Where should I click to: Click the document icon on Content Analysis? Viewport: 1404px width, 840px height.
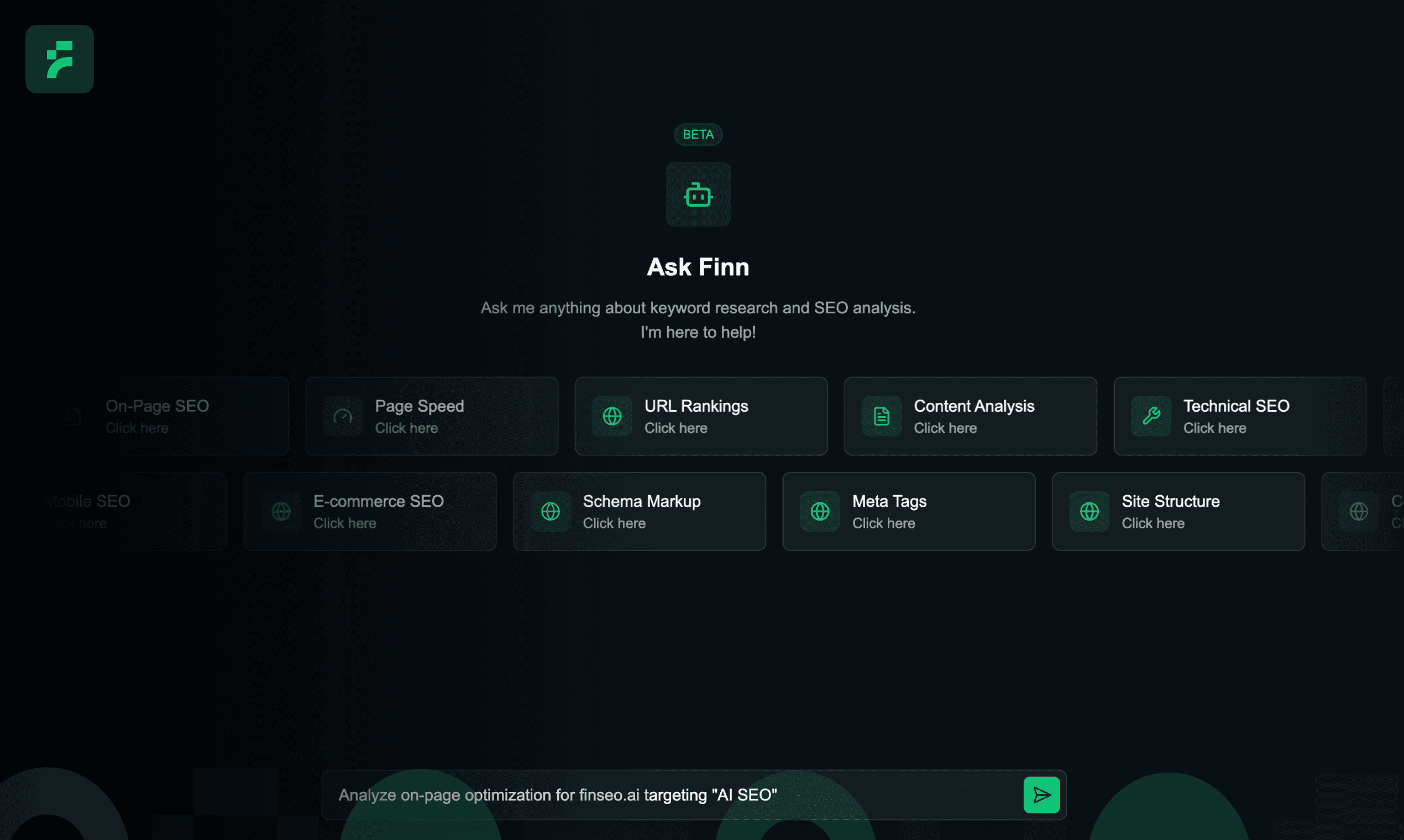click(882, 416)
